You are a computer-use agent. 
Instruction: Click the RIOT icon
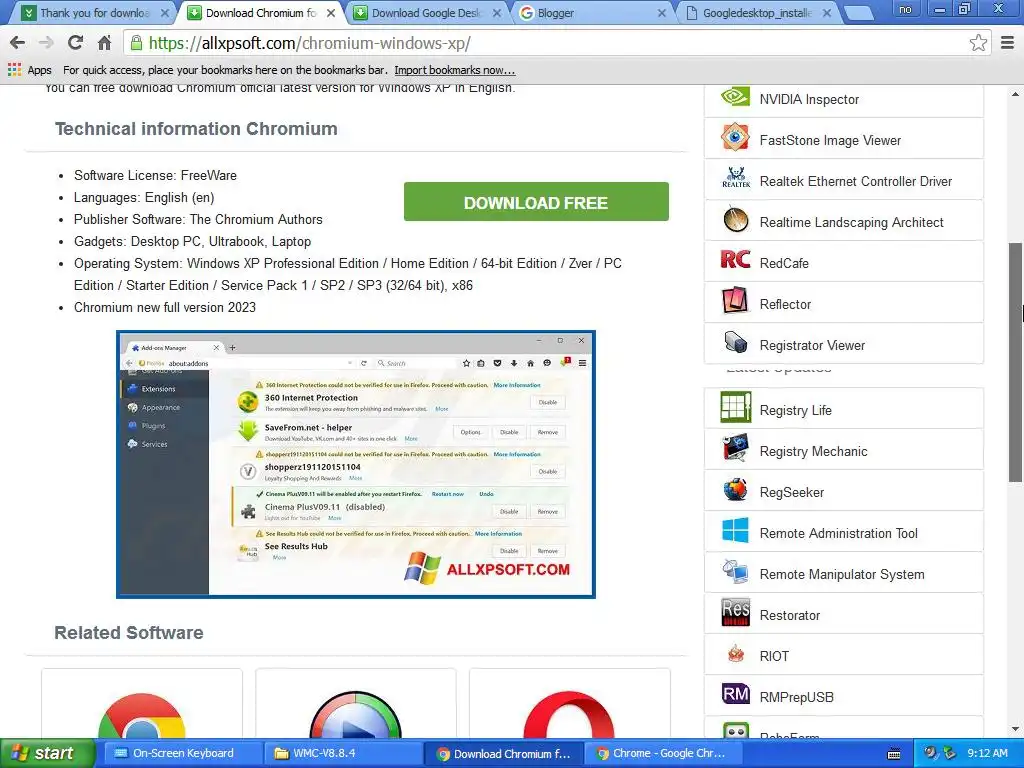(735, 654)
